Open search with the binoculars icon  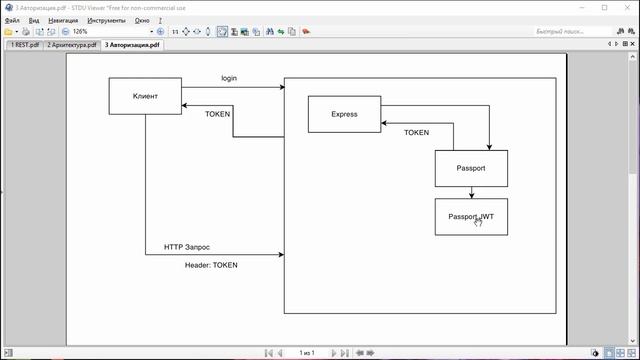pyautogui.click(x=270, y=31)
